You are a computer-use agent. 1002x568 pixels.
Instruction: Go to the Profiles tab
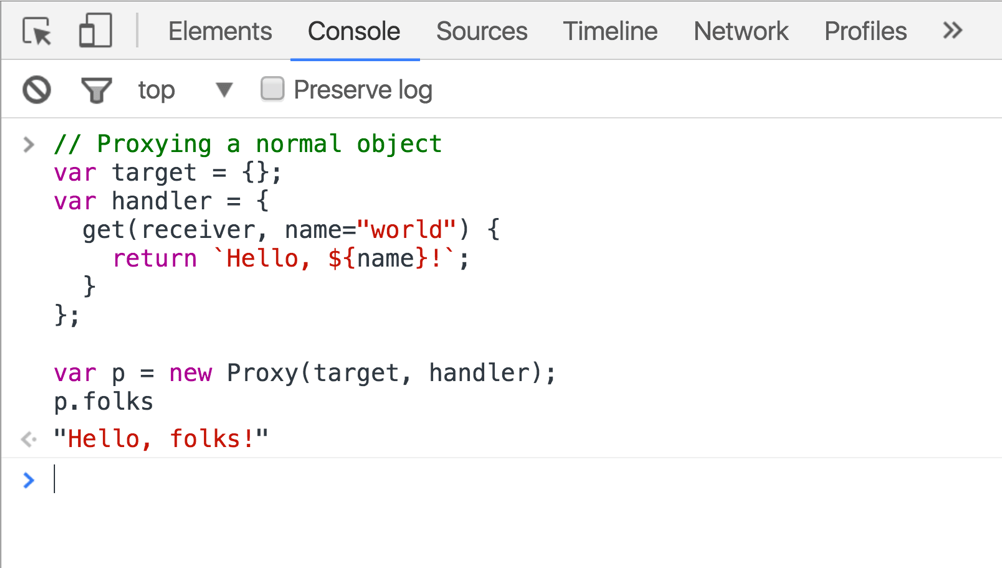865,31
